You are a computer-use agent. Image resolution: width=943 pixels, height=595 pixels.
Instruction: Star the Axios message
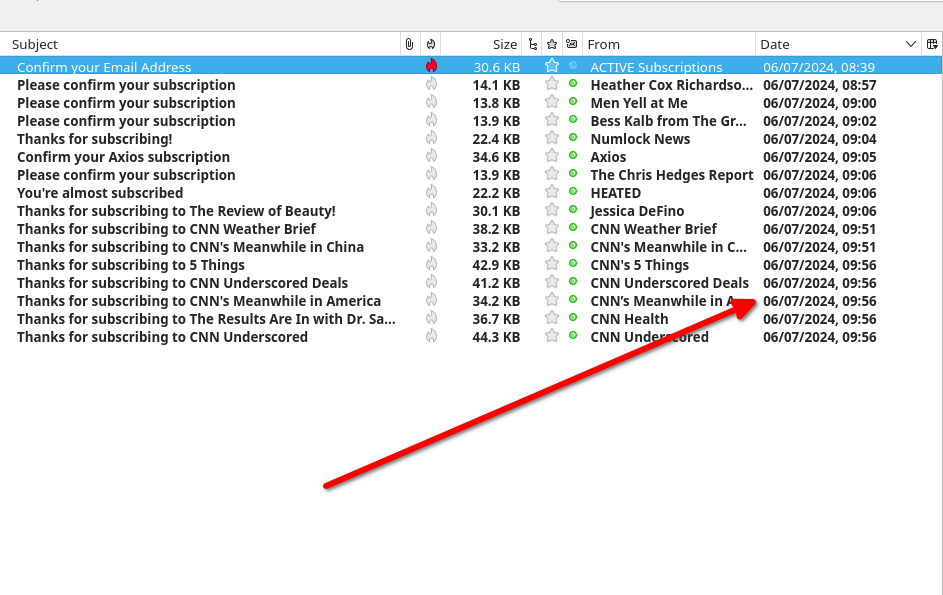point(552,156)
